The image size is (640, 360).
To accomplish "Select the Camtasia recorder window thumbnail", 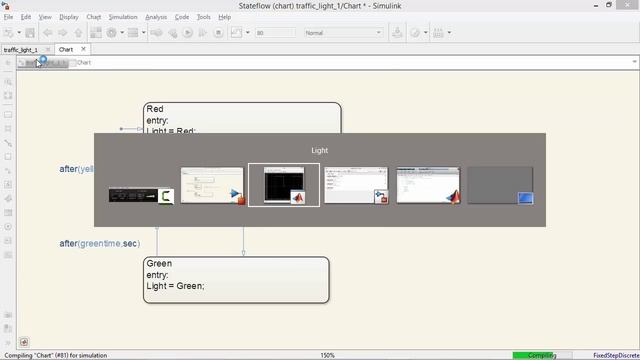I will 141,195.
